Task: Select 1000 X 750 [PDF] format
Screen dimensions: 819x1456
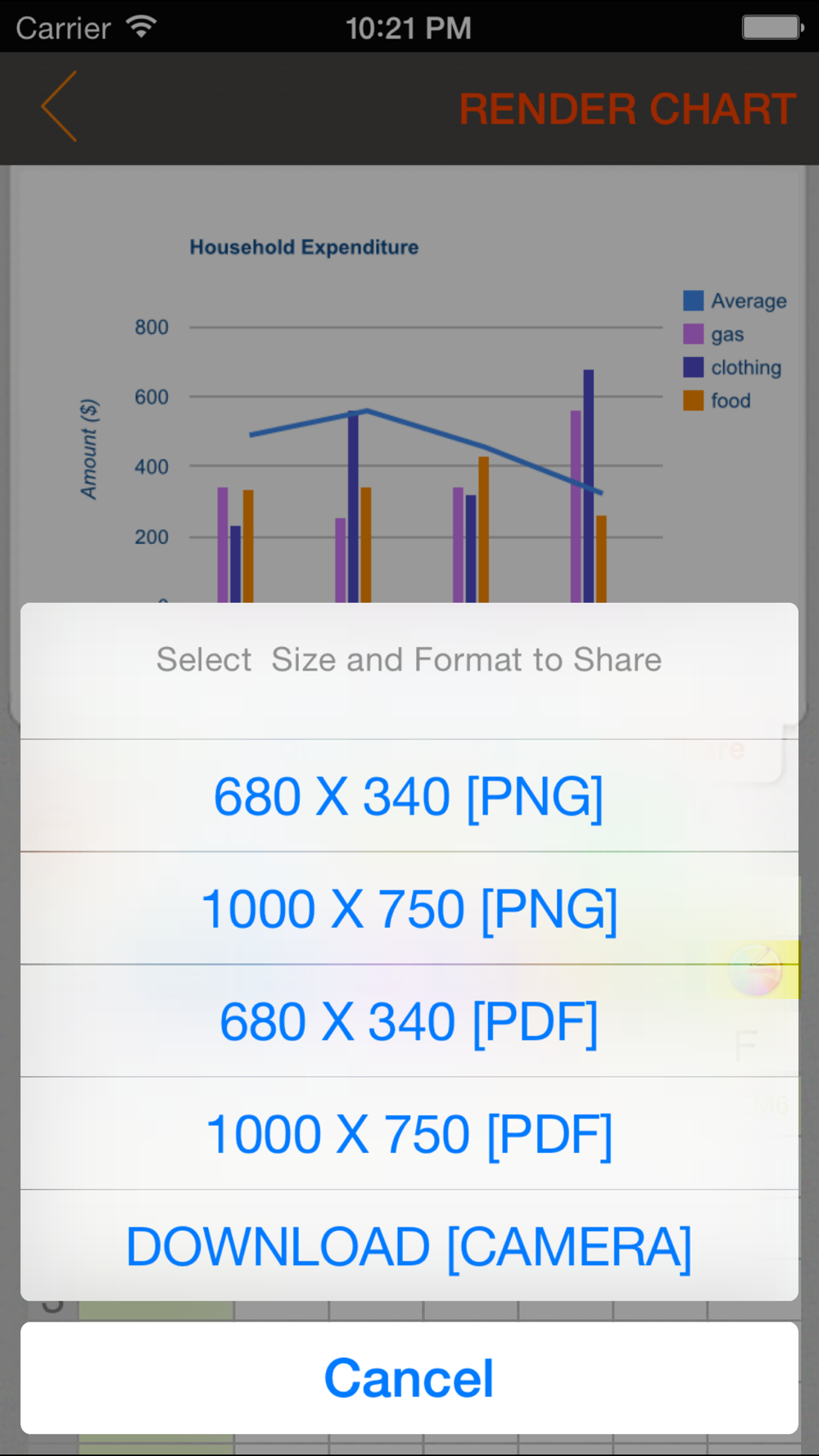Action: pyautogui.click(x=409, y=1134)
